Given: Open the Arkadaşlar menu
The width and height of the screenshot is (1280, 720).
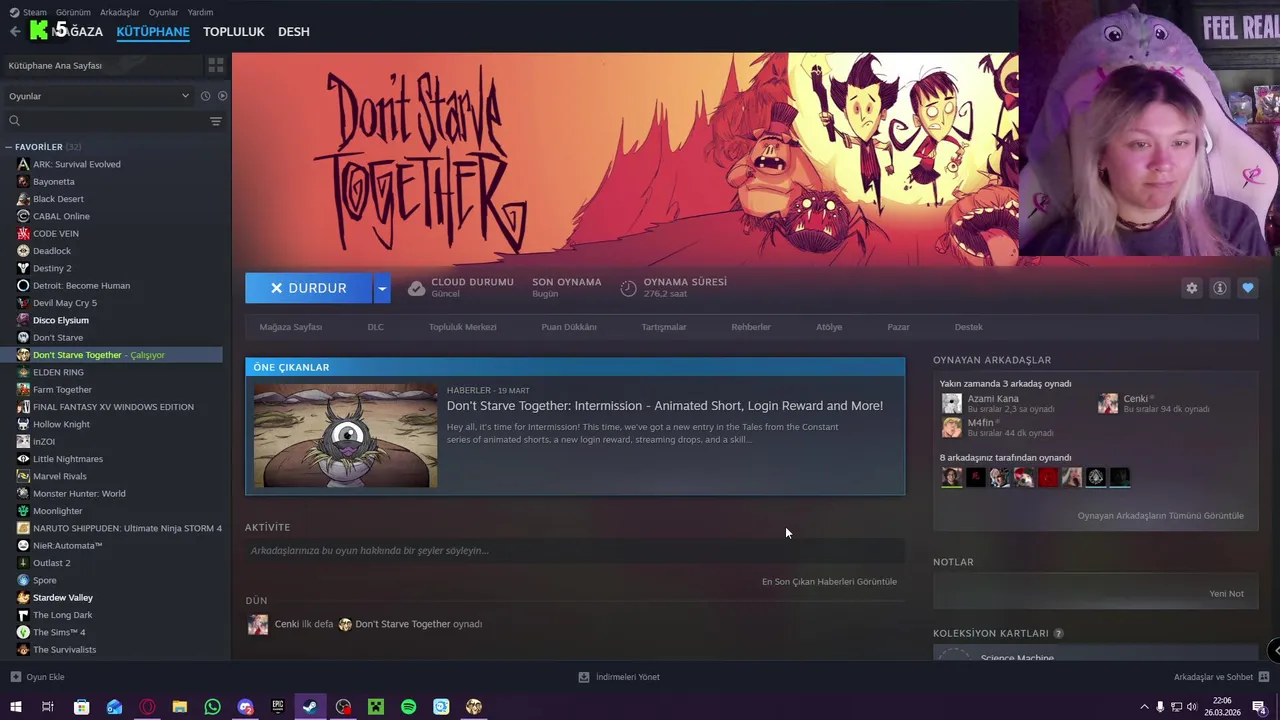Looking at the screenshot, I should click(120, 12).
